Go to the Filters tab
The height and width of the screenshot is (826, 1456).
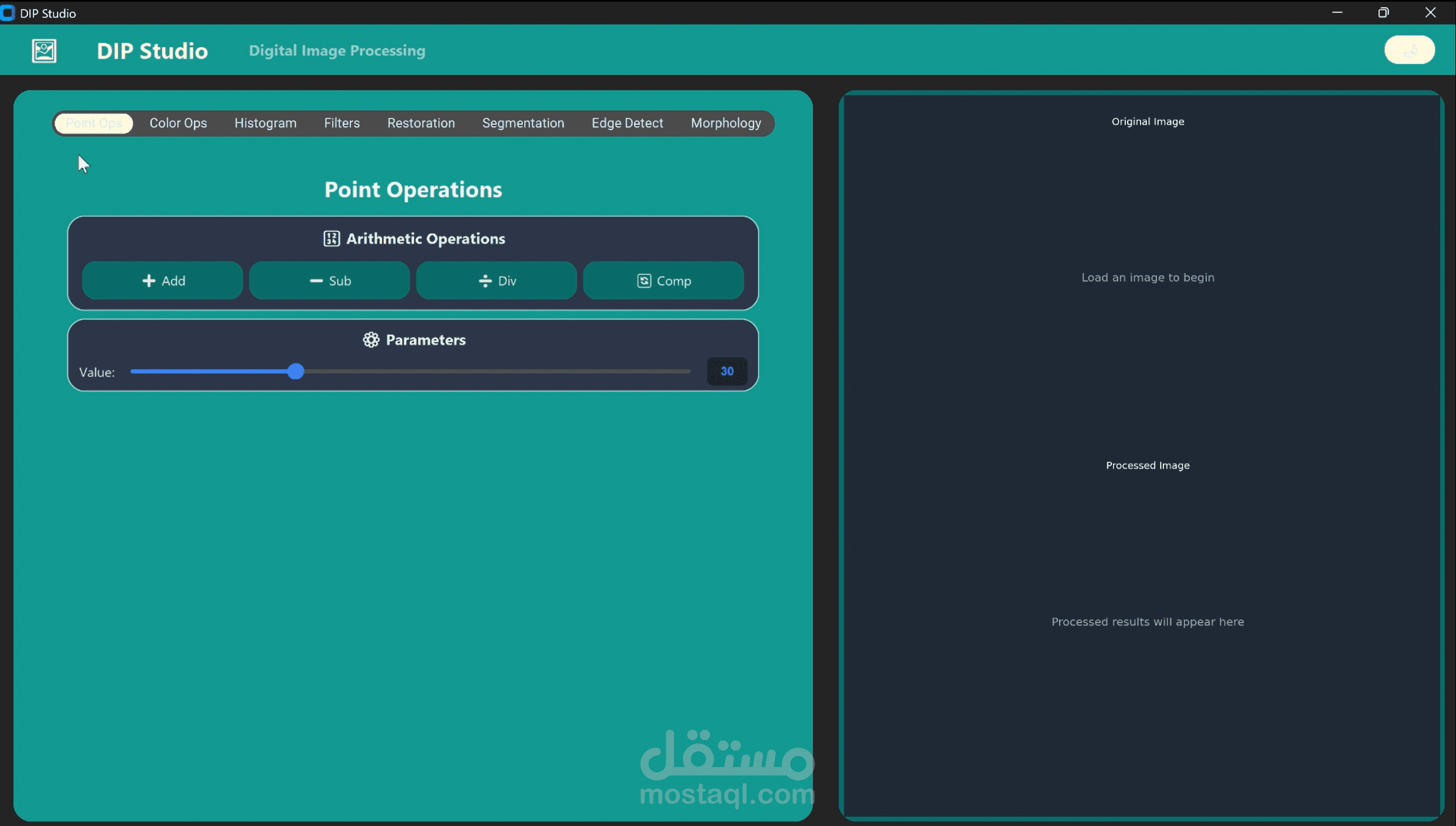pos(342,123)
